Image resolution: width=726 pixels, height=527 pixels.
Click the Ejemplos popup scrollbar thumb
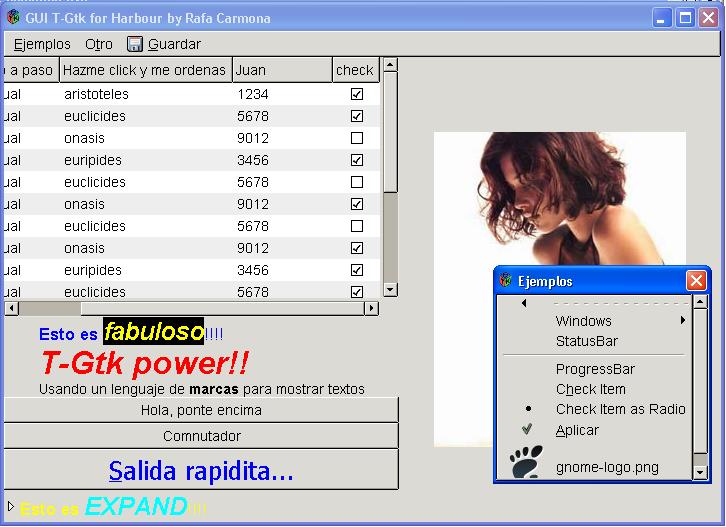click(700, 382)
